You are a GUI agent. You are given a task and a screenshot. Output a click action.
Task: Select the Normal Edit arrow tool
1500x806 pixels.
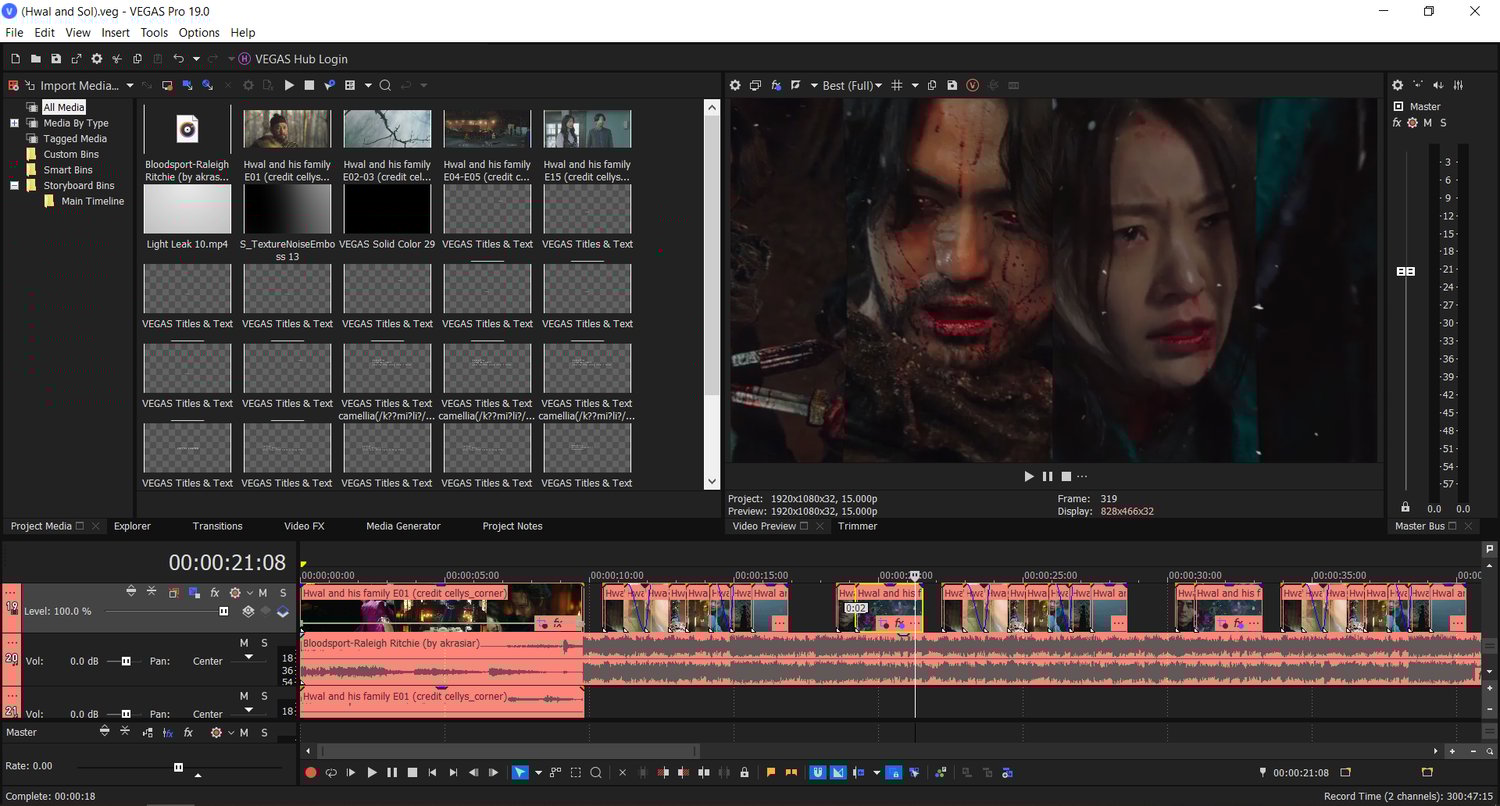[x=519, y=772]
